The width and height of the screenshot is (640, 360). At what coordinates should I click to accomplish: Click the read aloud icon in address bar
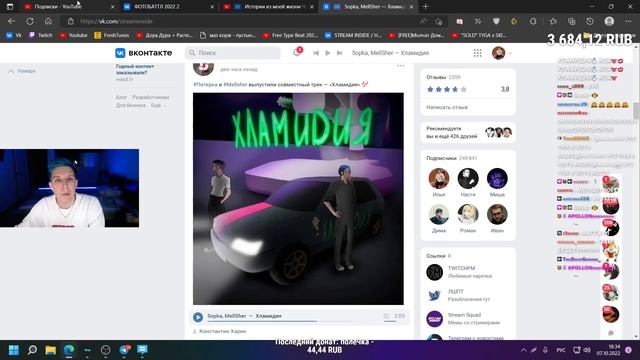(x=423, y=21)
